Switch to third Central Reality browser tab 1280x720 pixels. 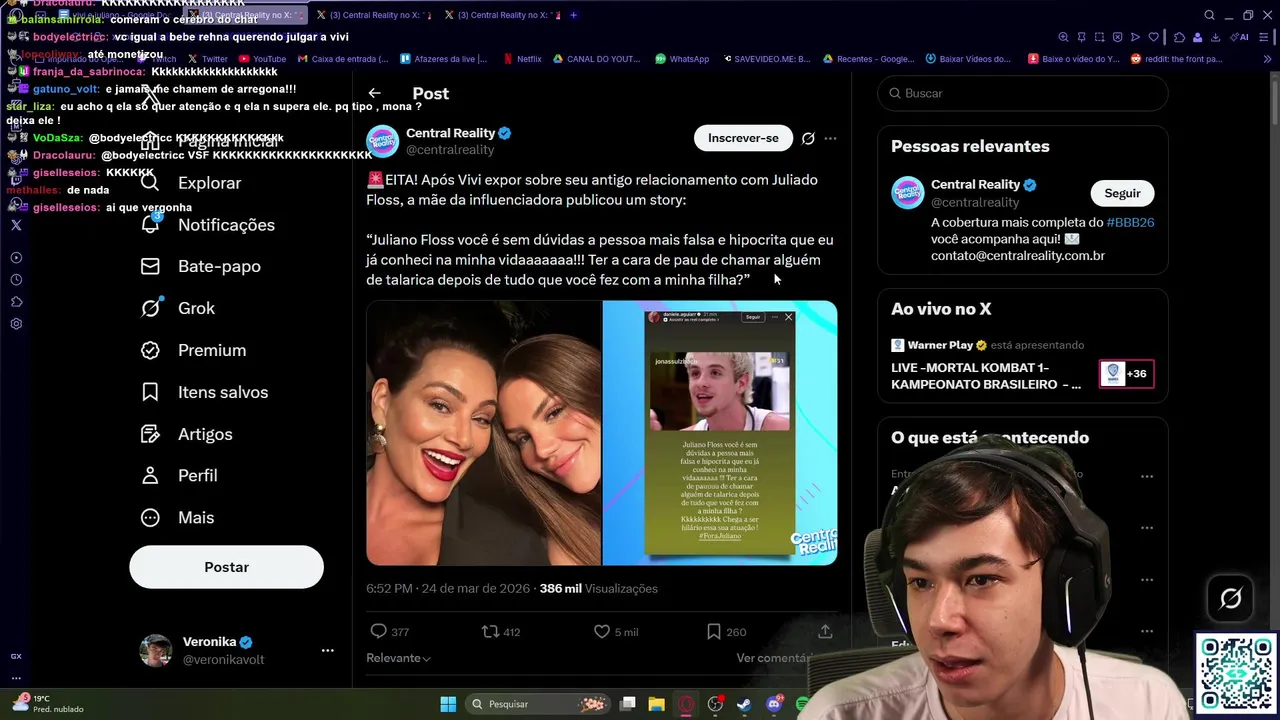point(502,15)
